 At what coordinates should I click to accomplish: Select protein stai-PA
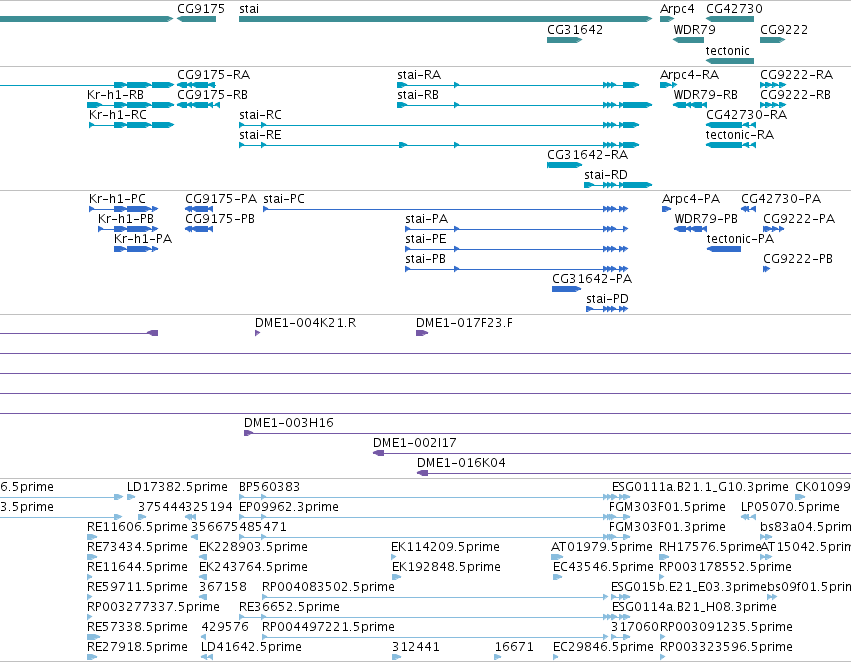pos(517,229)
